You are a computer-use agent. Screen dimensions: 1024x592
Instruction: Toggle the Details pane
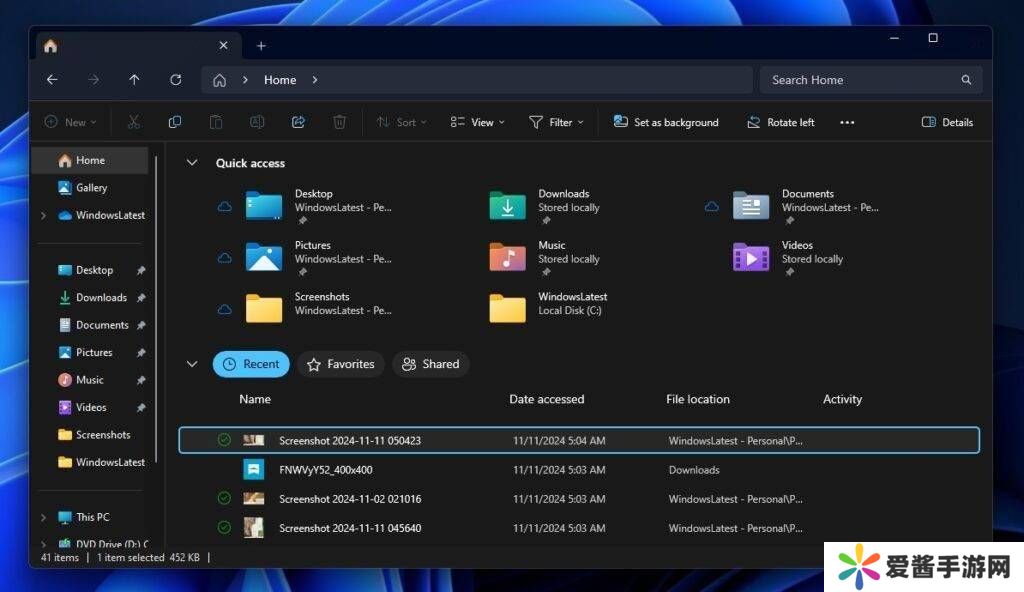pos(946,122)
